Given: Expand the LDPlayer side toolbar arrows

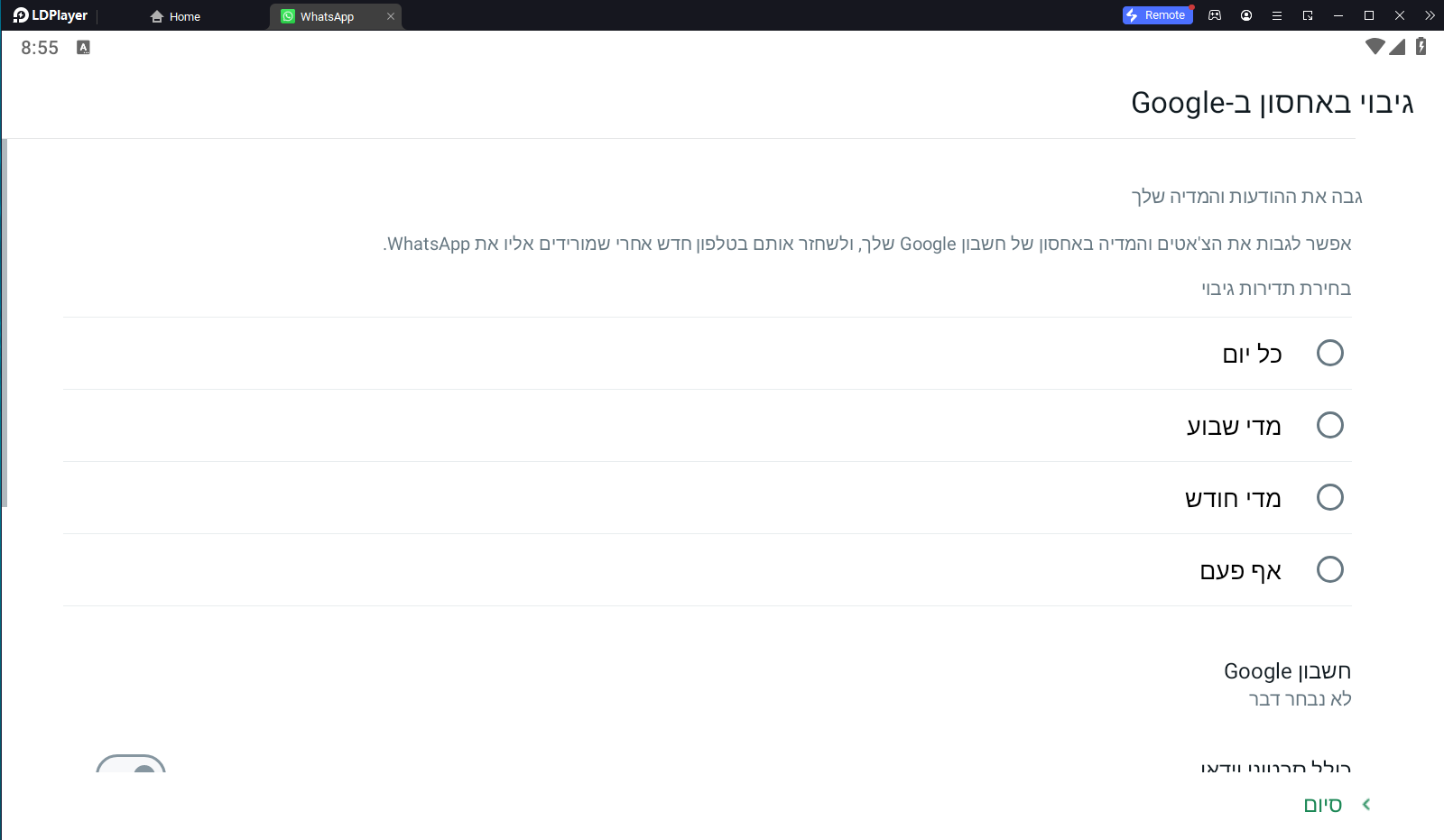Looking at the screenshot, I should [1430, 15].
